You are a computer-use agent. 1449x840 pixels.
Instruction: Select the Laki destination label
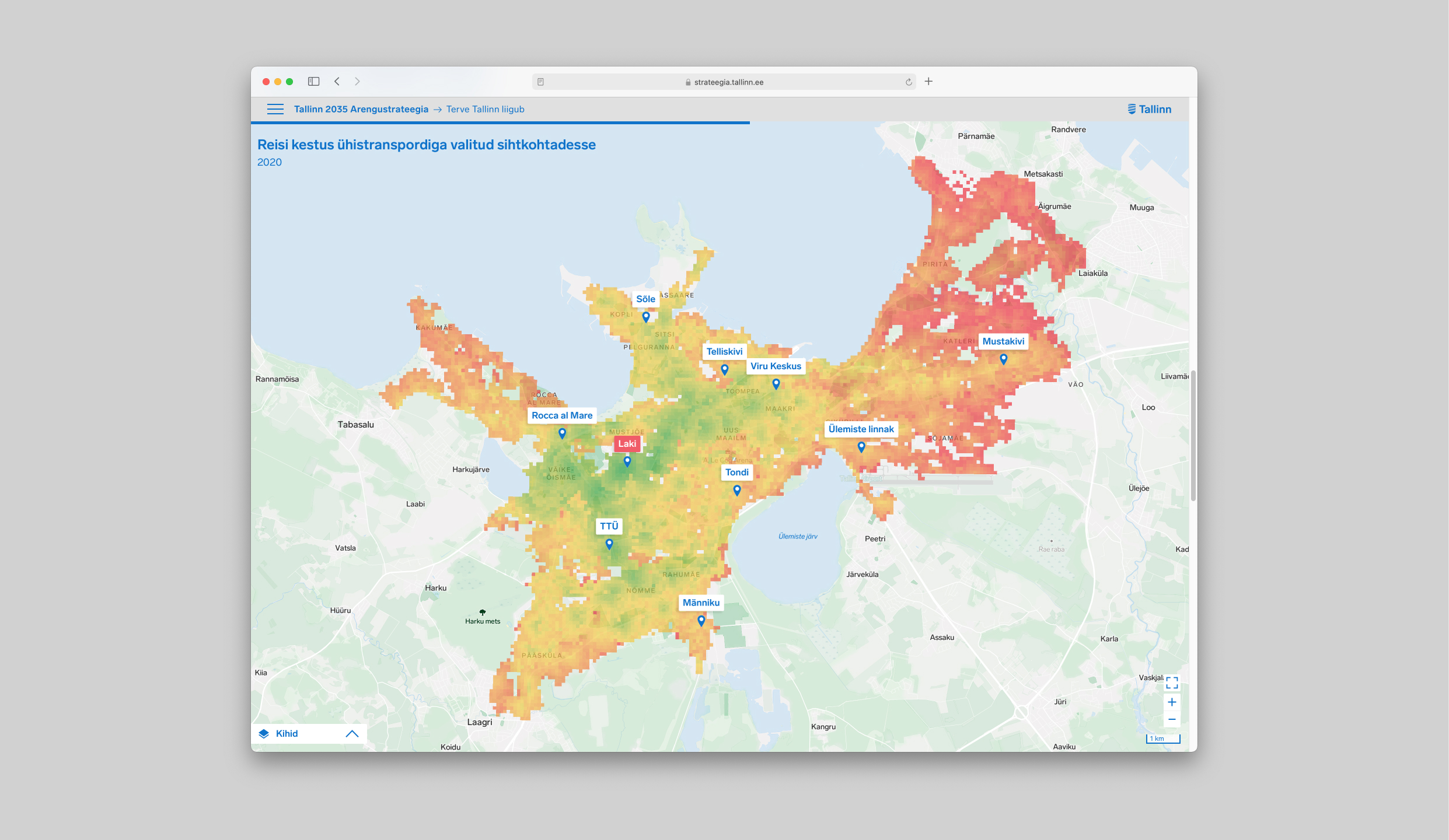(627, 444)
